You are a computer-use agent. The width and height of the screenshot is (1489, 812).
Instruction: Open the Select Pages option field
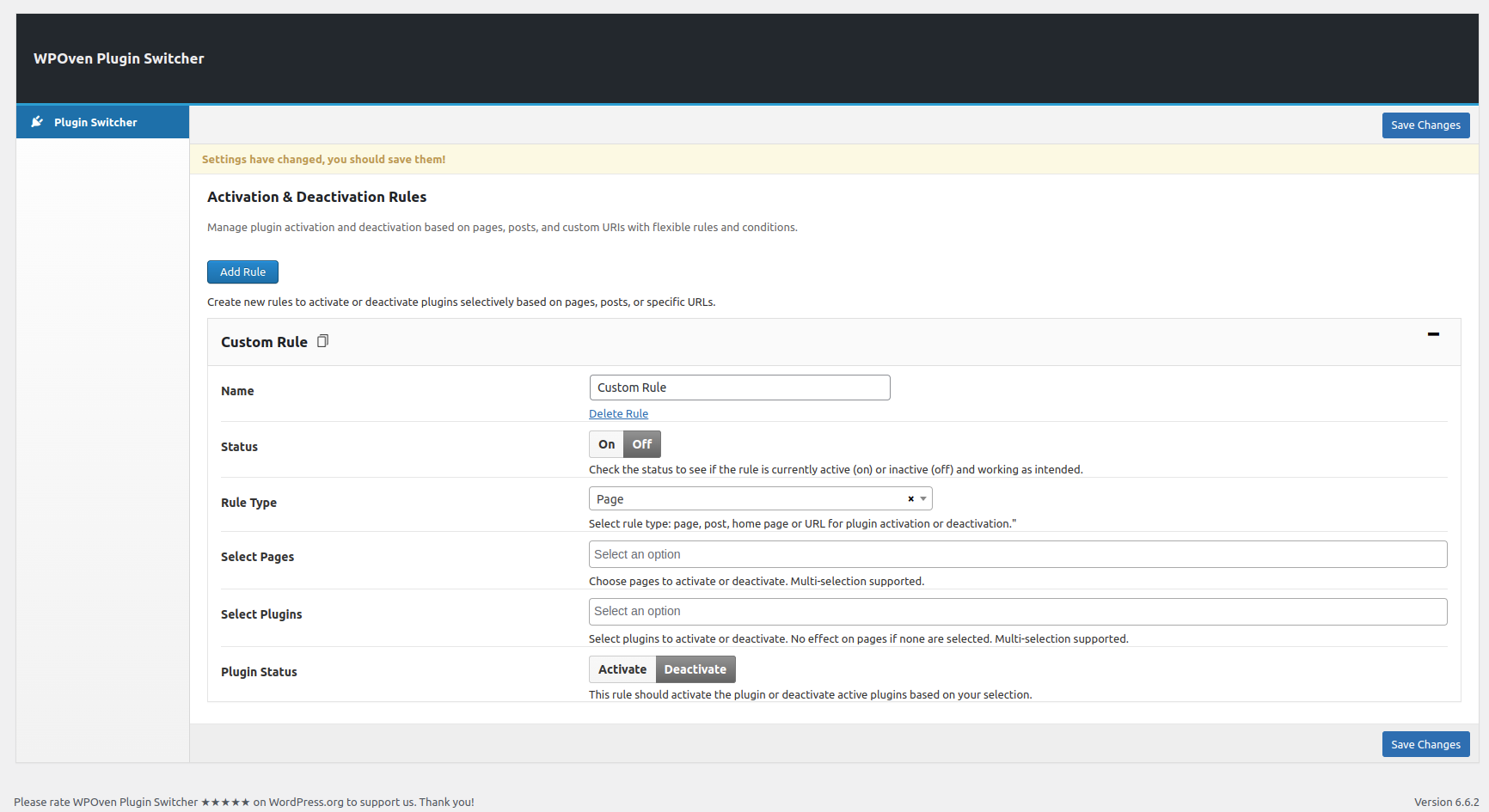click(1018, 554)
